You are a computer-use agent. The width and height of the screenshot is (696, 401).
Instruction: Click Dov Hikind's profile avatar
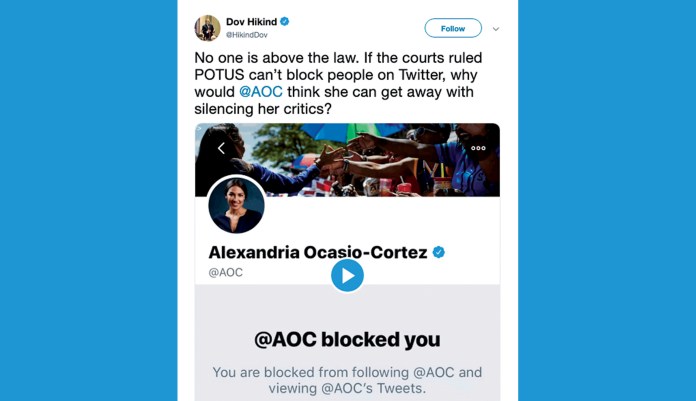pos(208,28)
